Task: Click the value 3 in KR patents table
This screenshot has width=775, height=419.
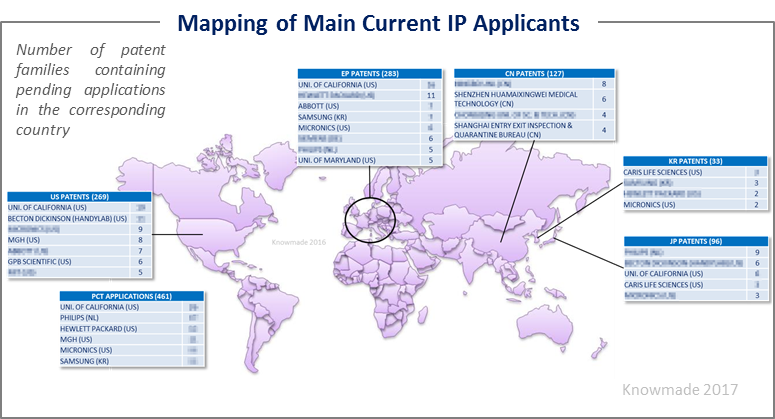Action: pos(756,183)
